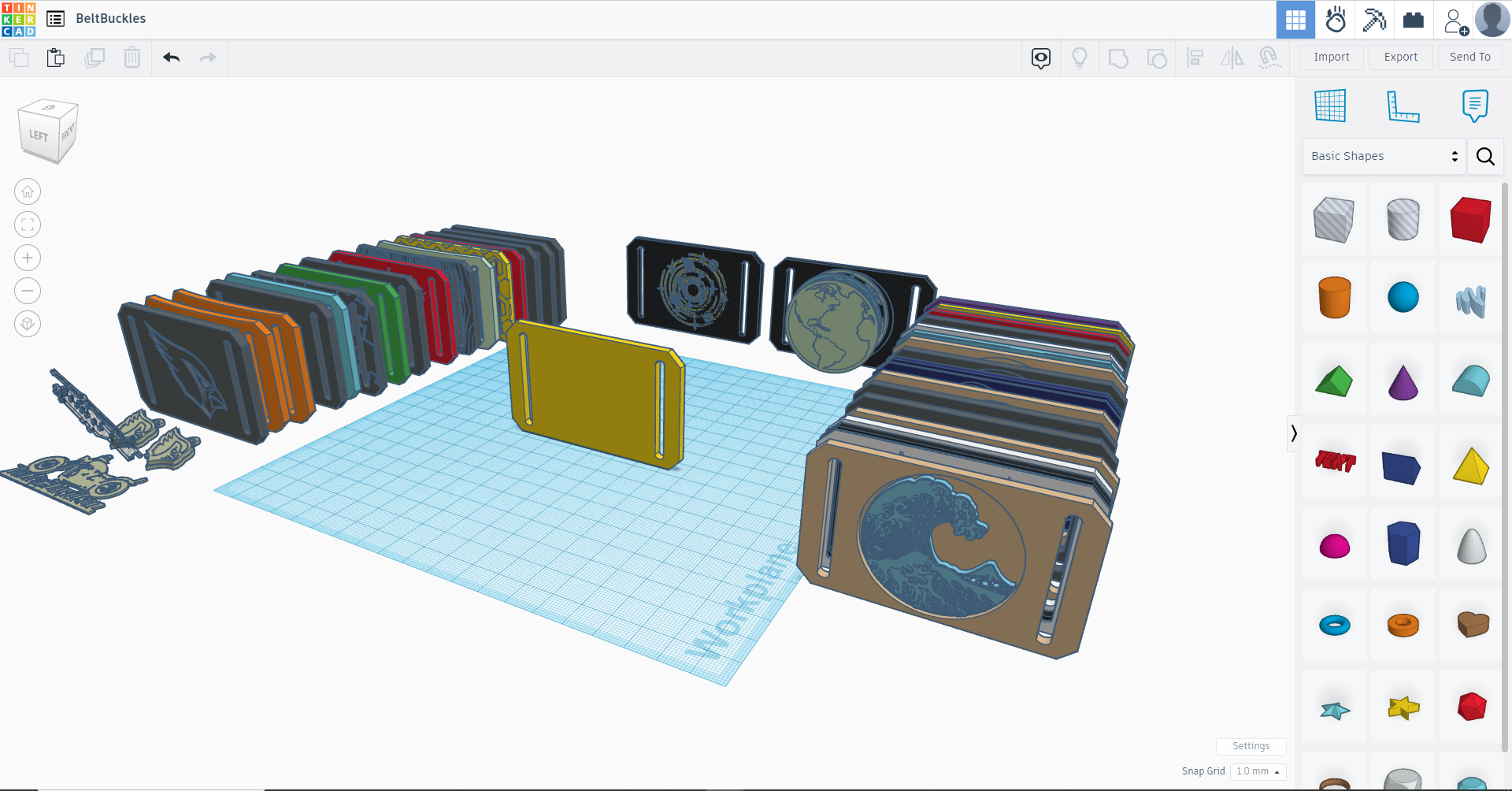Redo the last undone action
Screen dimensions: 1512x791
[208, 58]
